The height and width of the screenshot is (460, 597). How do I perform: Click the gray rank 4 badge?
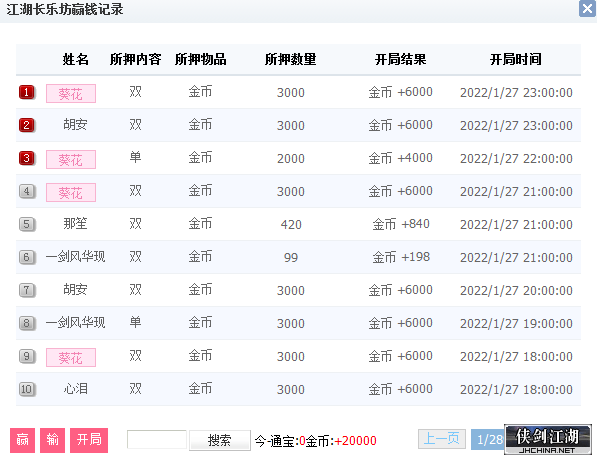[x=27, y=191]
